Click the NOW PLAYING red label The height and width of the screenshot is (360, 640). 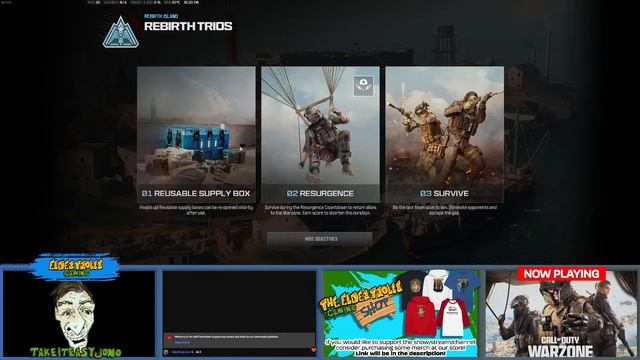(x=561, y=274)
